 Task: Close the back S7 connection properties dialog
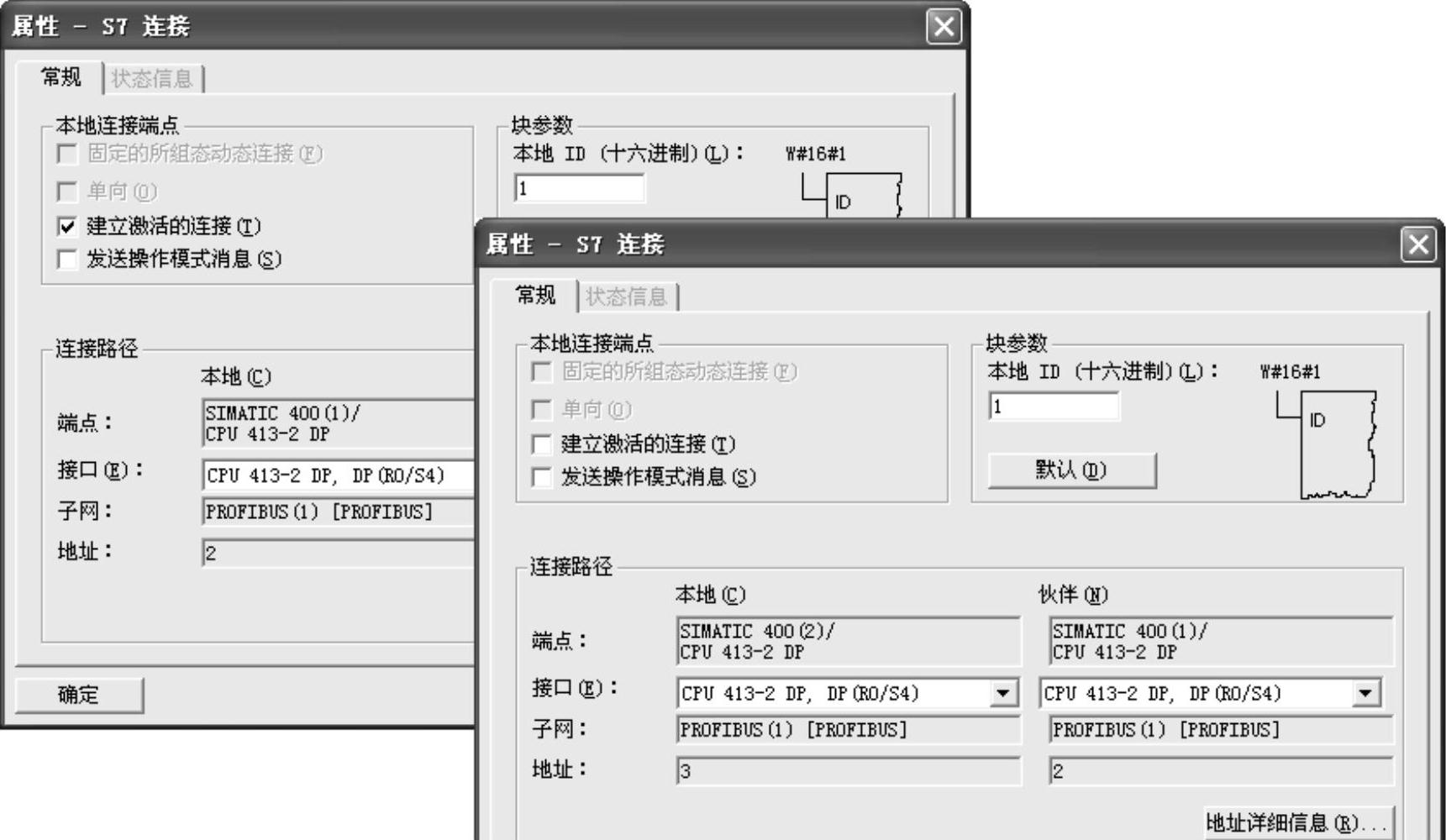coord(944,27)
